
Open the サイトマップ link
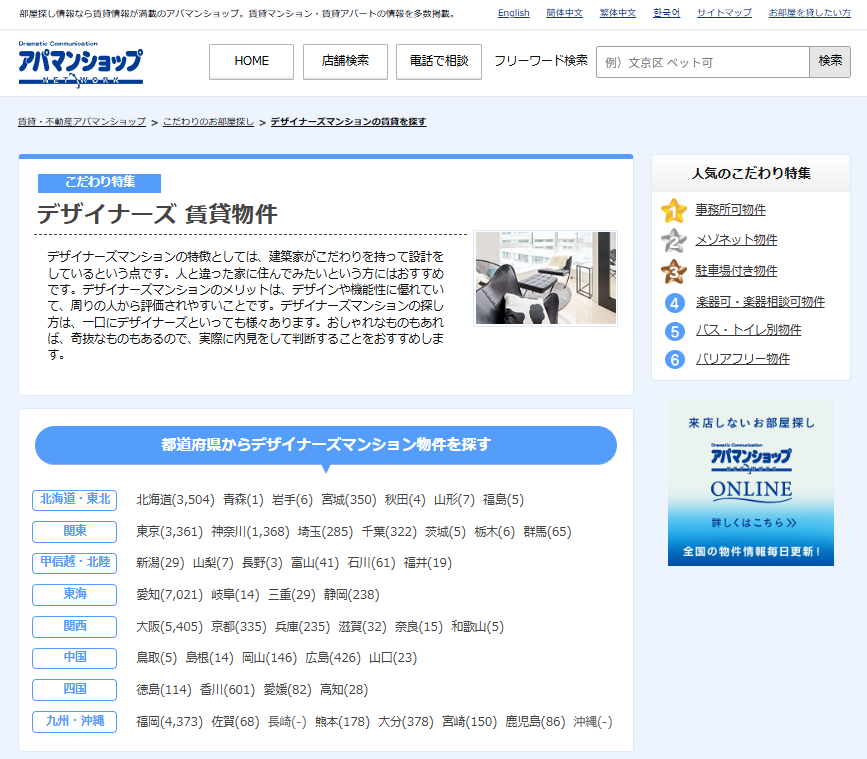click(x=724, y=13)
